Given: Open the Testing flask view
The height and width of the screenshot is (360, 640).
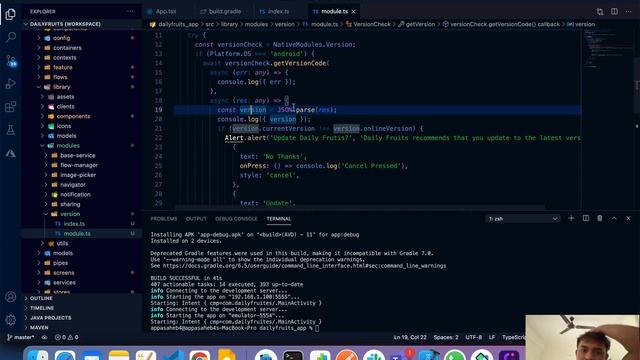Looking at the screenshot, I should point(11,130).
